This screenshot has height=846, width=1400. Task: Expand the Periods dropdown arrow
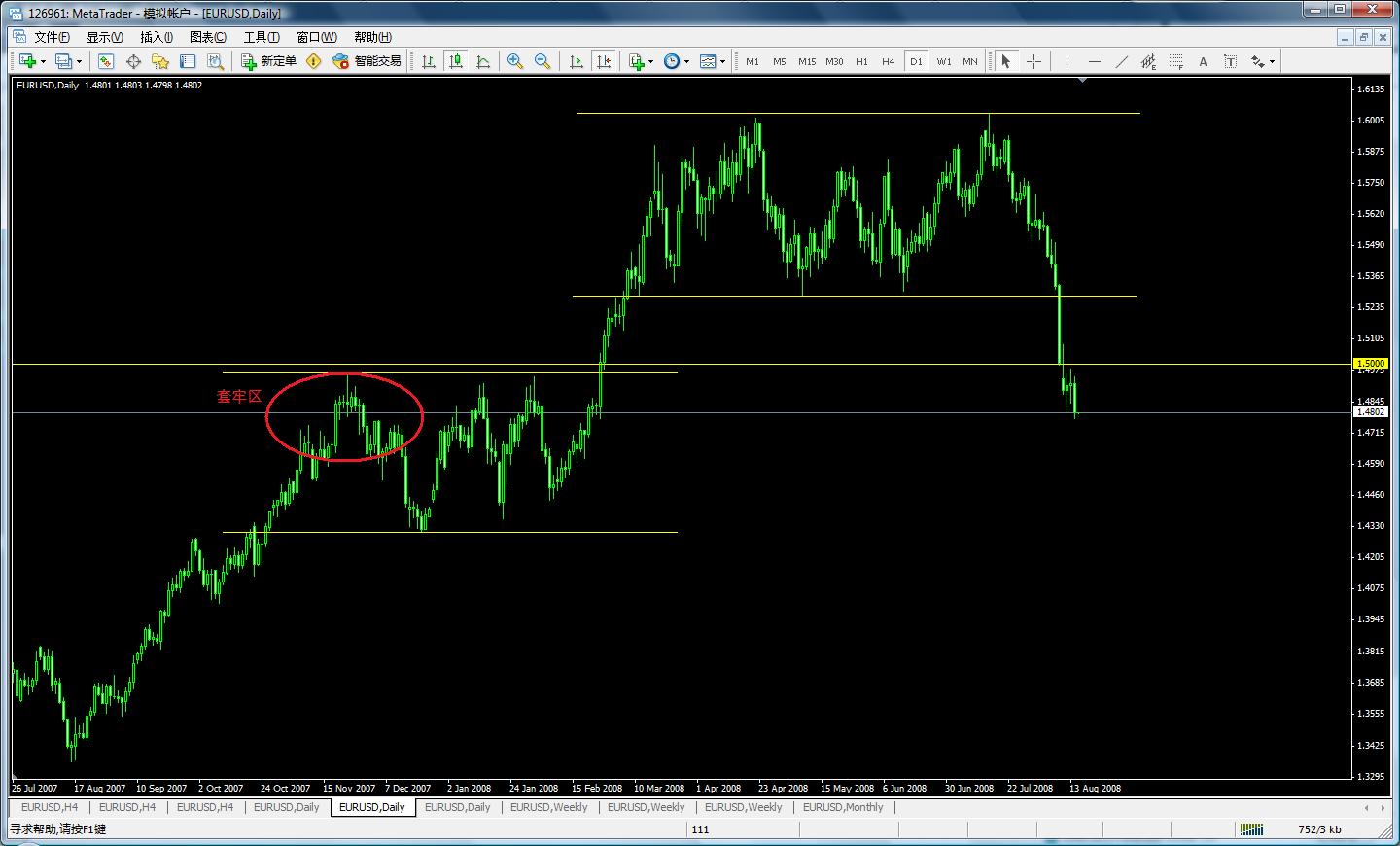click(x=687, y=62)
